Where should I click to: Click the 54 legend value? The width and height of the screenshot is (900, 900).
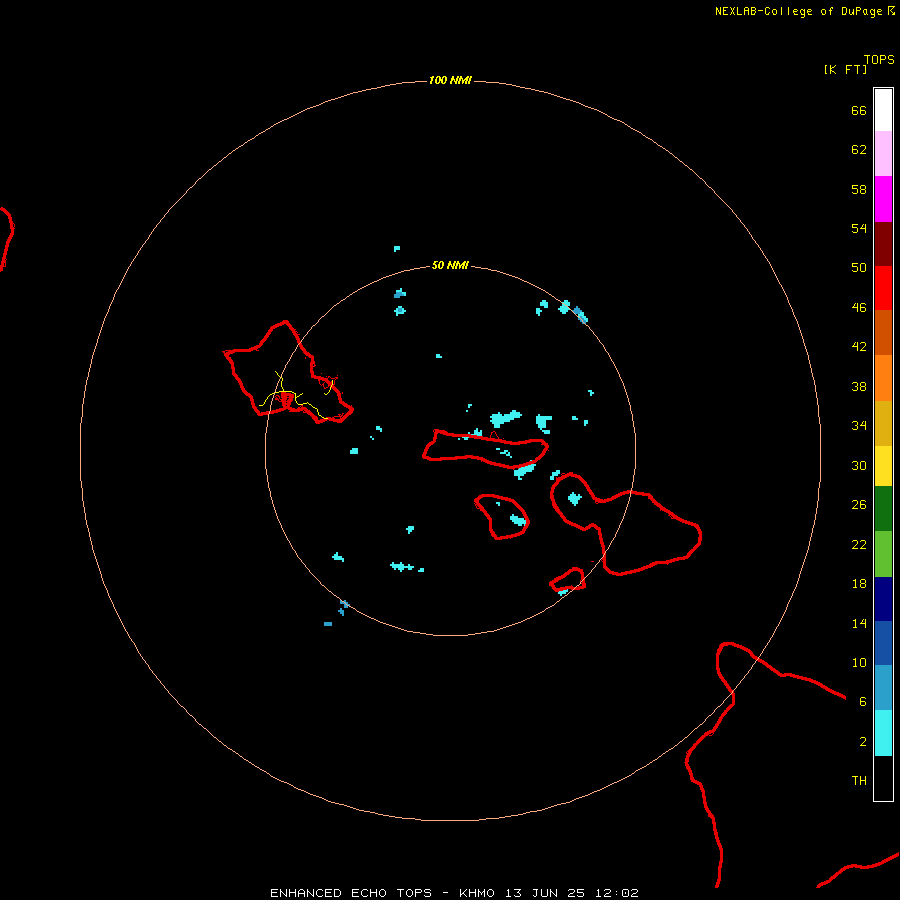[859, 228]
